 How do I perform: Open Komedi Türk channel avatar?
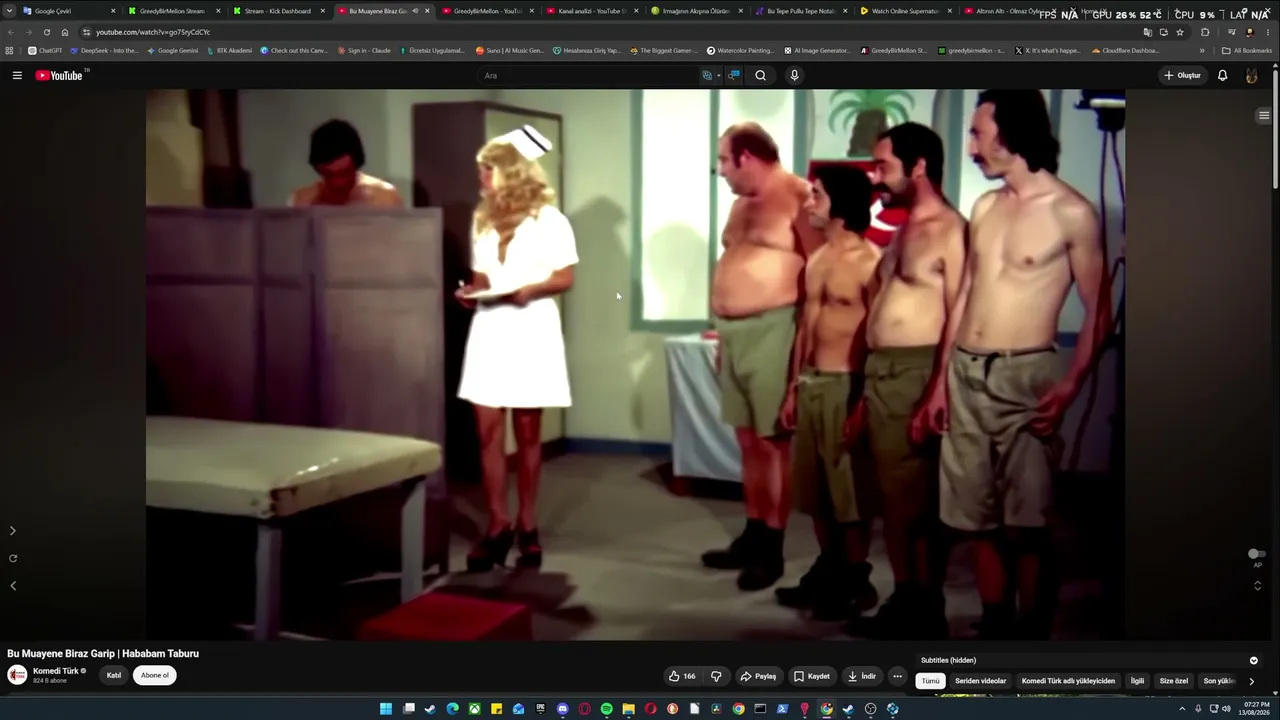click(17, 675)
